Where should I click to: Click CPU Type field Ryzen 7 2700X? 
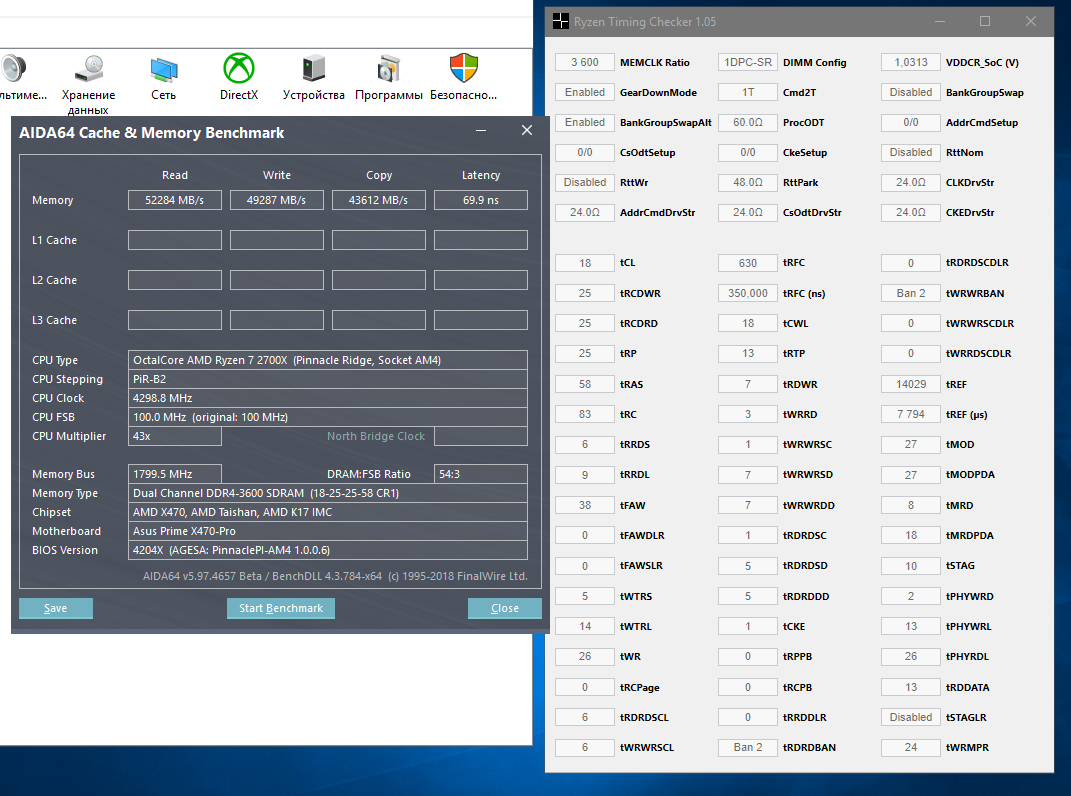(328, 360)
